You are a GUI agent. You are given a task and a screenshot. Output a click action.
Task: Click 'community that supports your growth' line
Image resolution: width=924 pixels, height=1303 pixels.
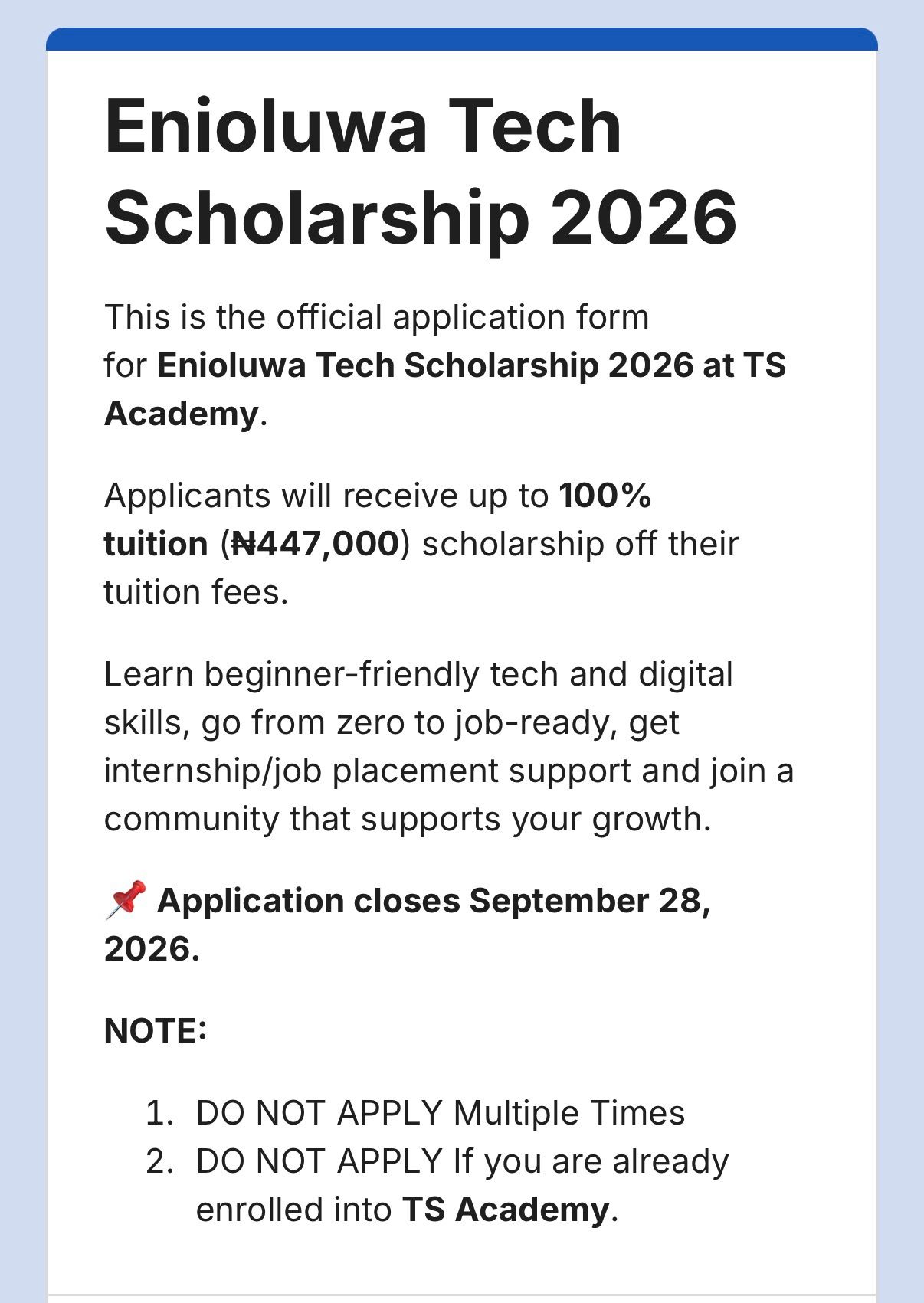point(408,819)
